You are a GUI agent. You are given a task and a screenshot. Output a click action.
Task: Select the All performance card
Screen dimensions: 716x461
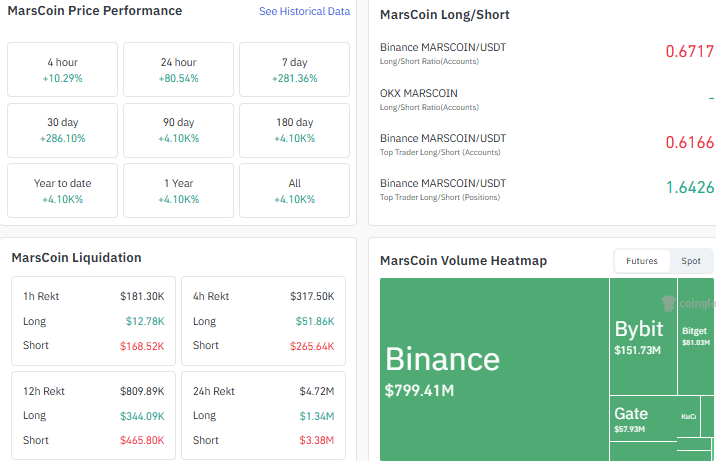tap(295, 190)
